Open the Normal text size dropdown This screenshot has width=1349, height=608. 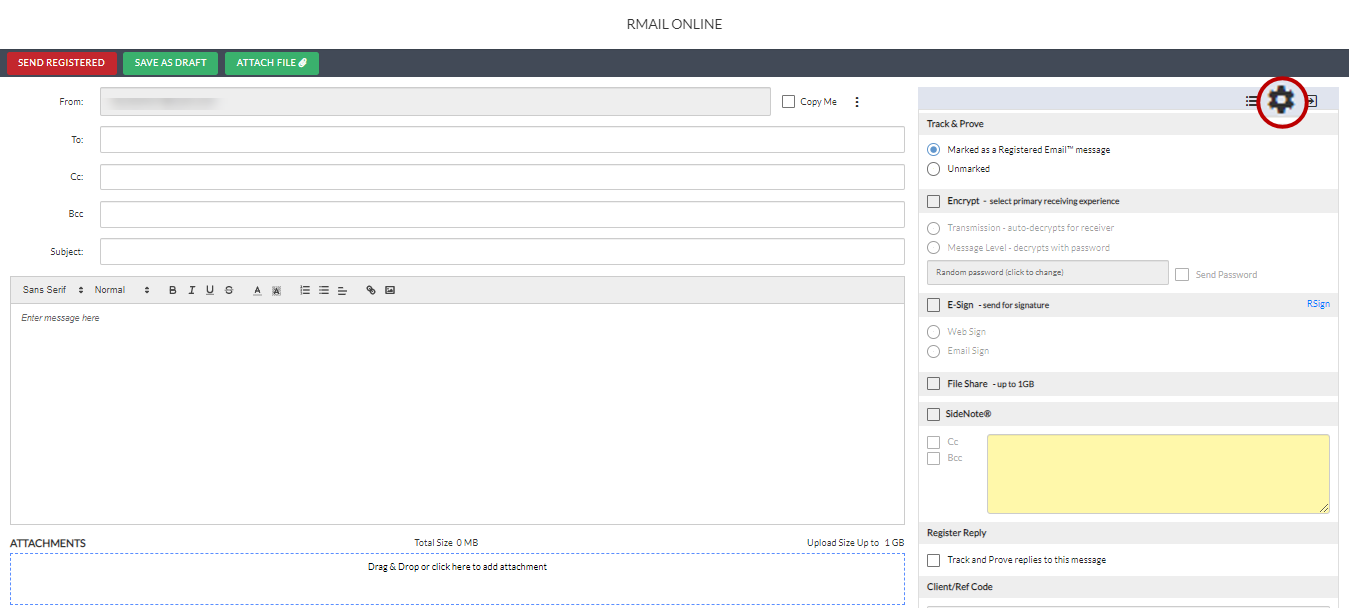coord(122,290)
